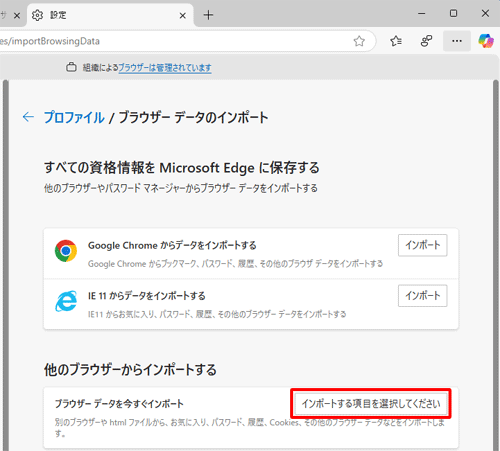Click the heading すべての資格情報を Microsoft Edge に保存する

[182, 168]
